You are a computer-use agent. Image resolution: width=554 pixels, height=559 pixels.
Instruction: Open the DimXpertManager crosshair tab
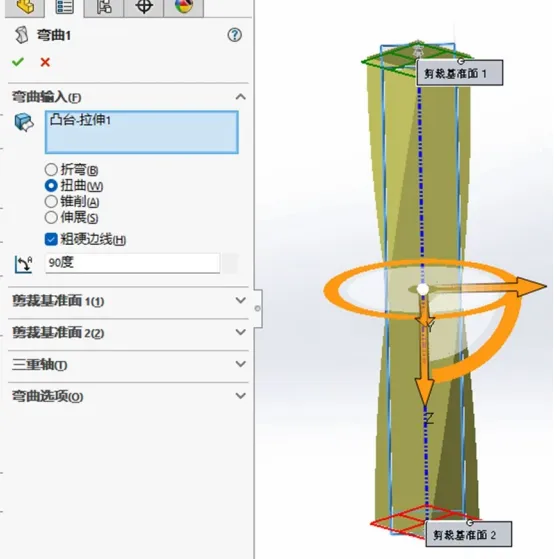click(144, 7)
